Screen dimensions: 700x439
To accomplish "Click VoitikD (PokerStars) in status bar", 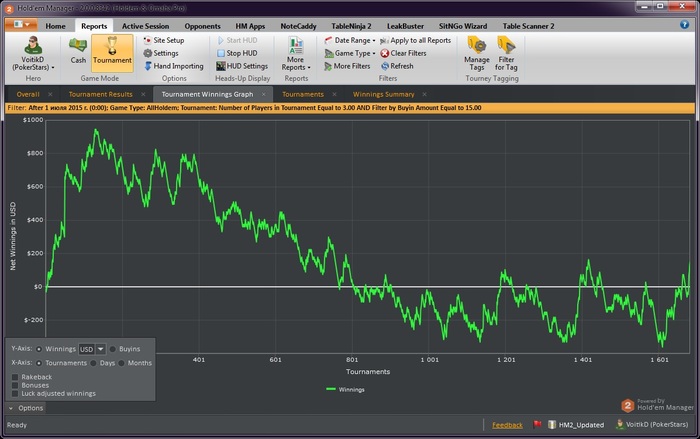I will pyautogui.click(x=652, y=424).
